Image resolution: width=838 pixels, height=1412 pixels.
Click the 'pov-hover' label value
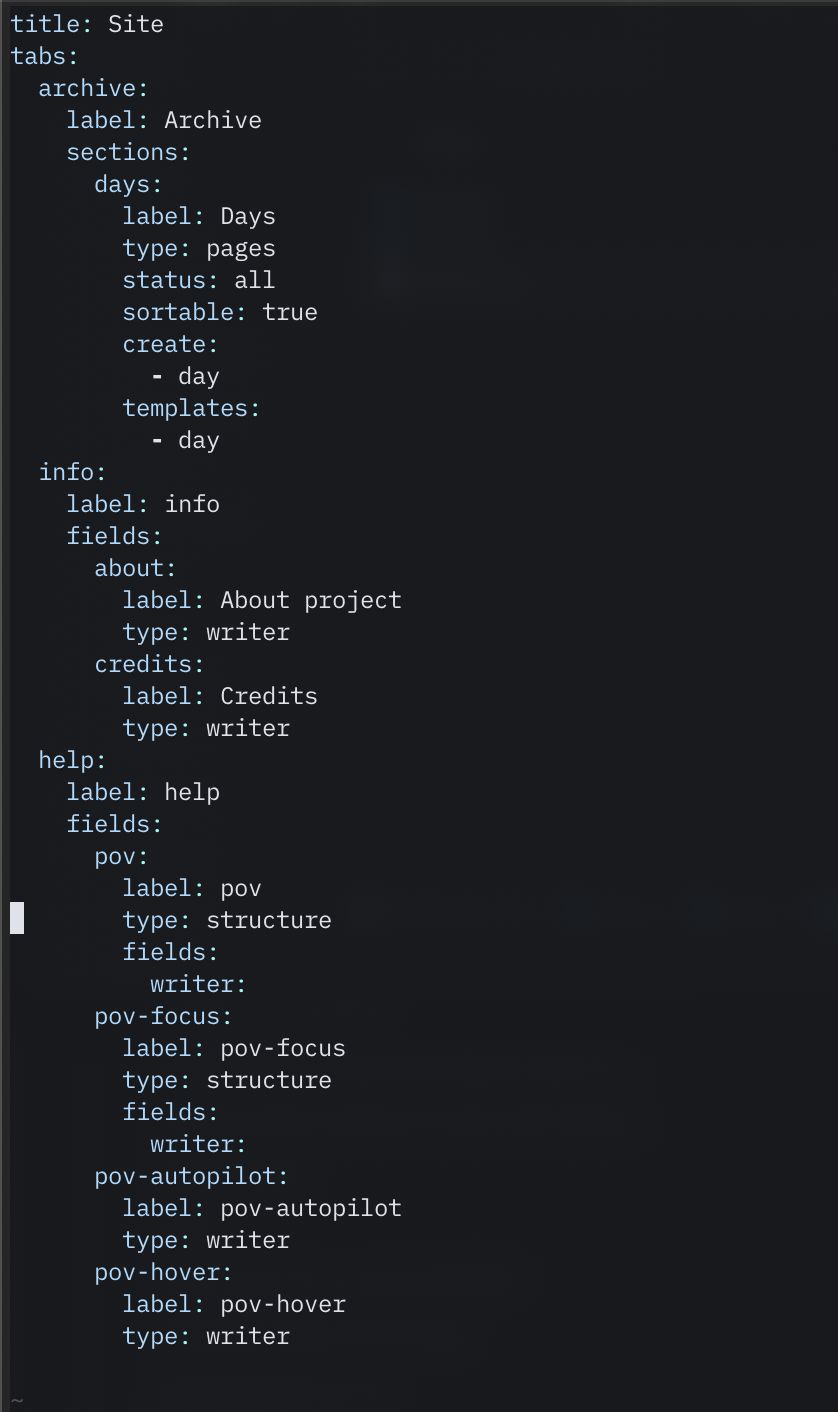click(283, 1304)
